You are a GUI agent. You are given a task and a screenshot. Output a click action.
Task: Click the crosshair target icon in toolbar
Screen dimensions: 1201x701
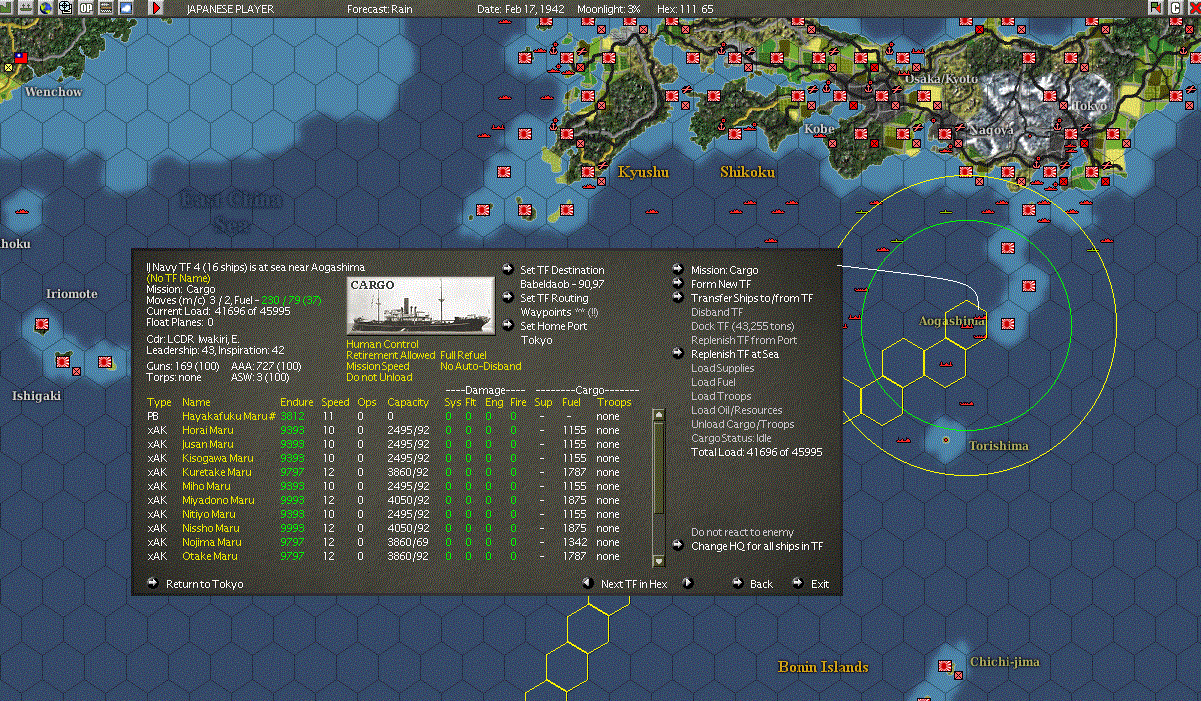coord(66,8)
